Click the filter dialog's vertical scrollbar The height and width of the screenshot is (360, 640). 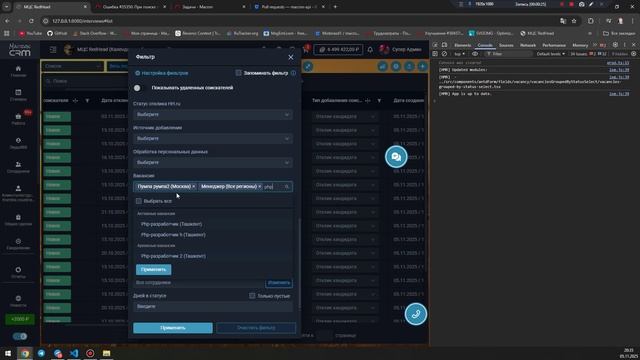pos(300,263)
